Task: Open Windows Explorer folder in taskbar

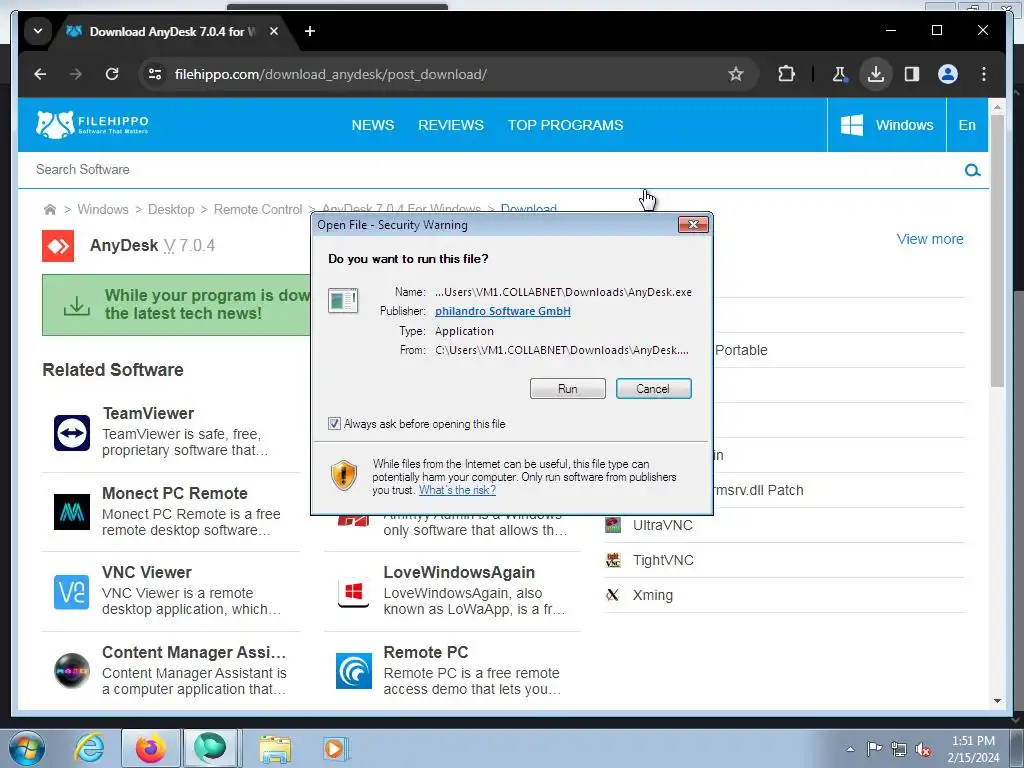Action: [x=275, y=748]
